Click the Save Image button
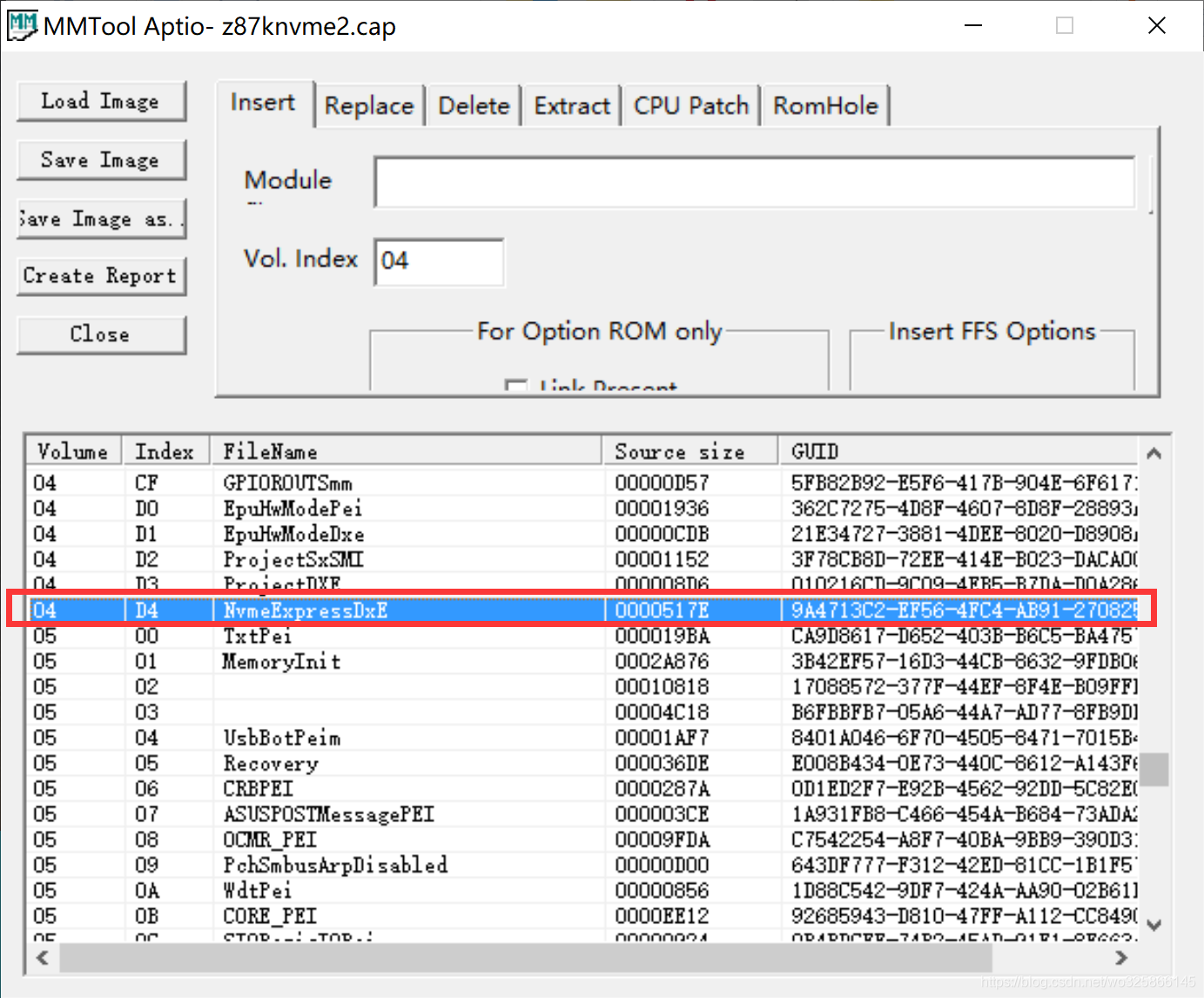Screen dimensions: 1204x998 coord(101,160)
